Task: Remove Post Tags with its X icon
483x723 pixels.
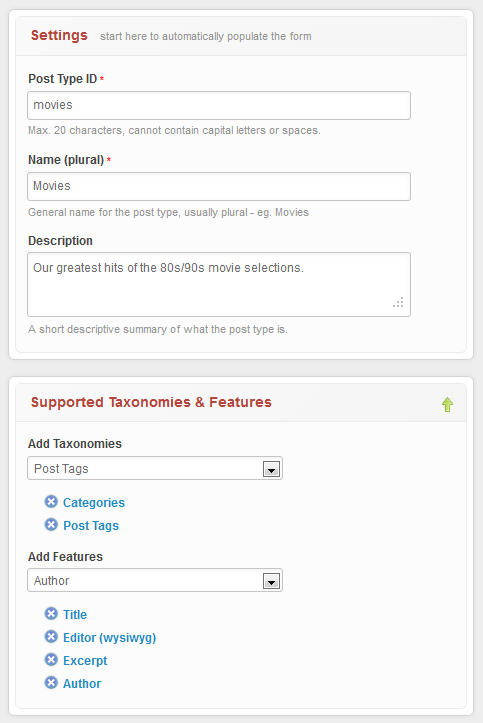Action: click(51, 524)
